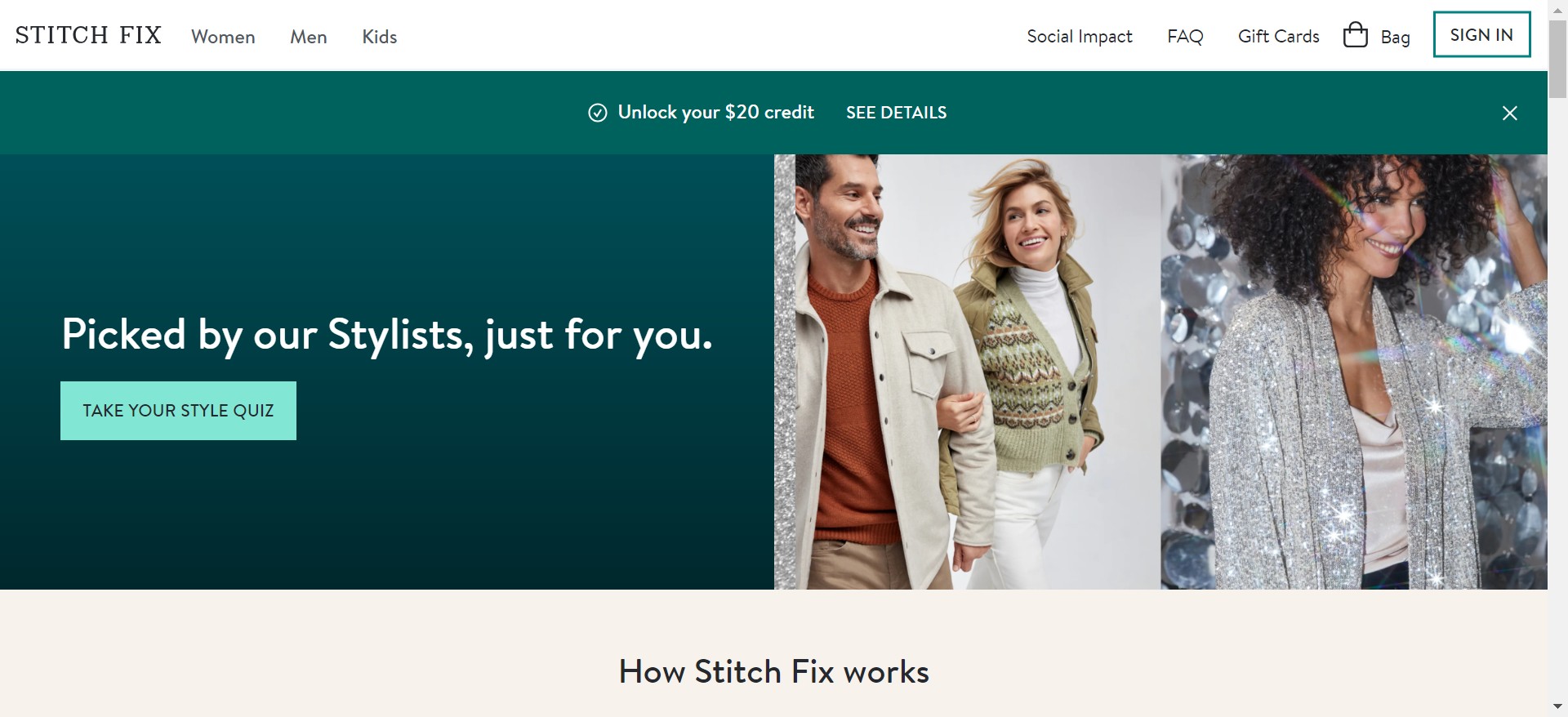Dismiss the $20 credit banner with the X

[1509, 113]
